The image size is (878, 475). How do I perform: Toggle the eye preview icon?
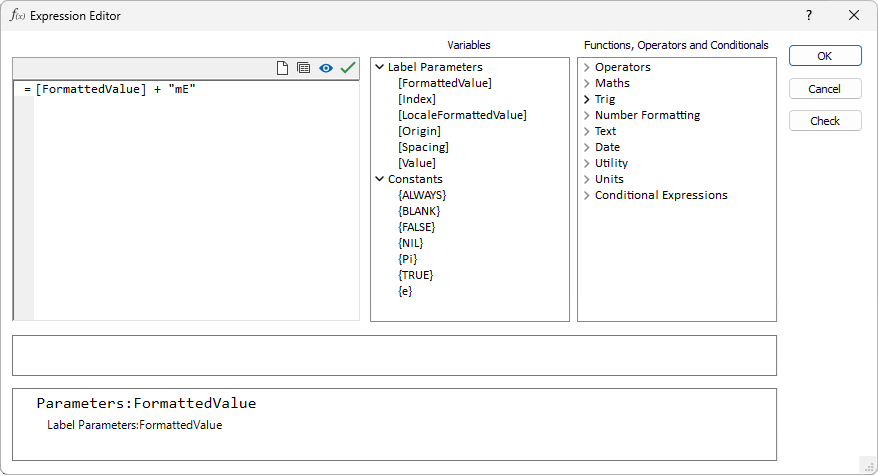[x=326, y=68]
